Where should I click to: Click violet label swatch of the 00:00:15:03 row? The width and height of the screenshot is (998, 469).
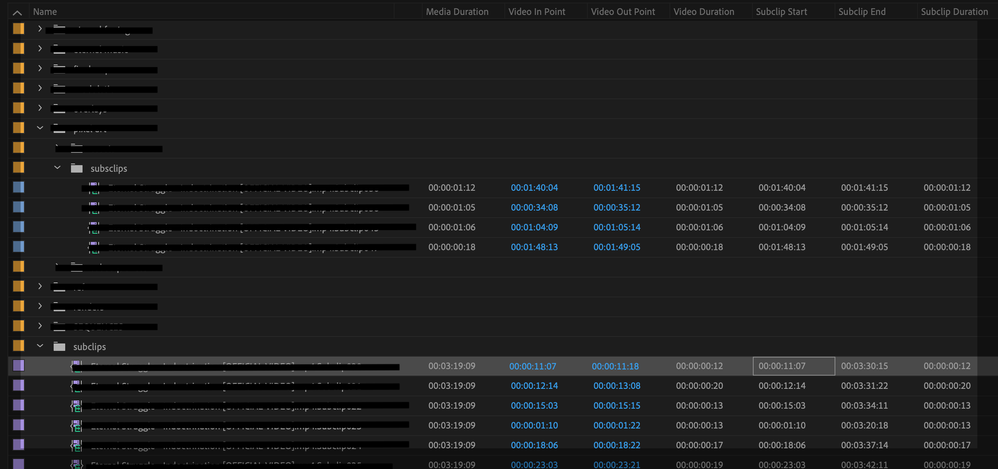click(x=18, y=405)
